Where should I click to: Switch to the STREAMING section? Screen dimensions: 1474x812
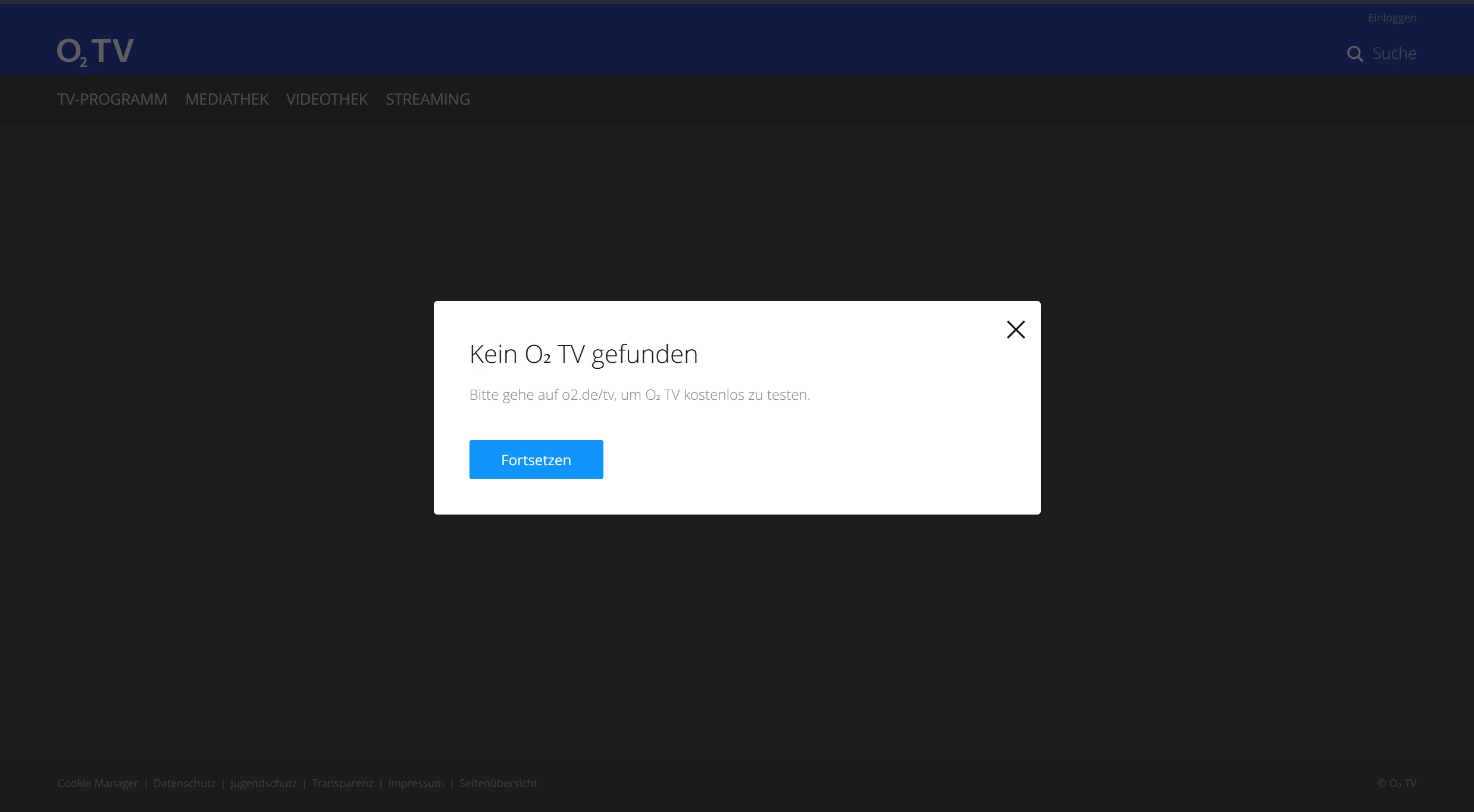point(427,99)
